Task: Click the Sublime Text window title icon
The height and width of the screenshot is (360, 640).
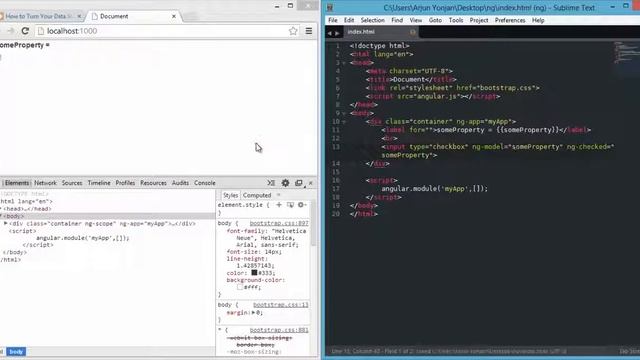Action: (330, 7)
